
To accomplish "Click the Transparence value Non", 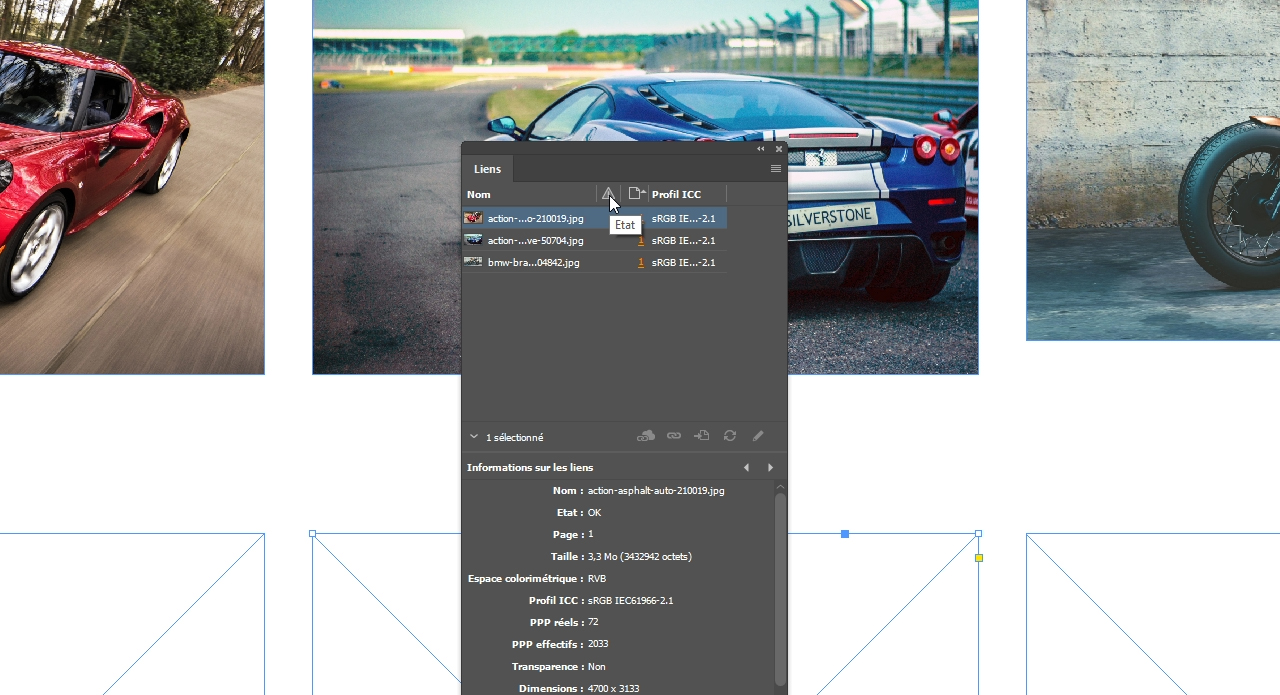I will [x=597, y=667].
